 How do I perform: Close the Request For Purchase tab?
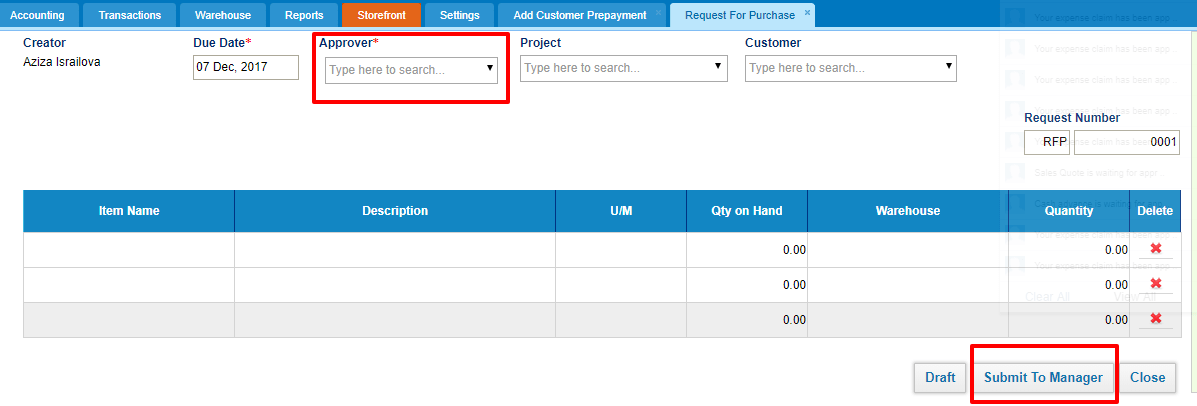[807, 12]
